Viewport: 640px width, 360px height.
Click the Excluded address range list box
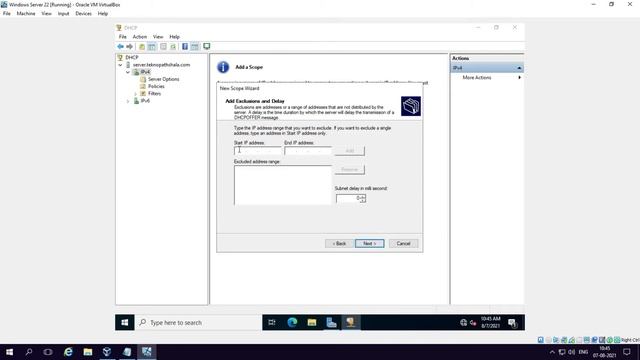[282, 185]
